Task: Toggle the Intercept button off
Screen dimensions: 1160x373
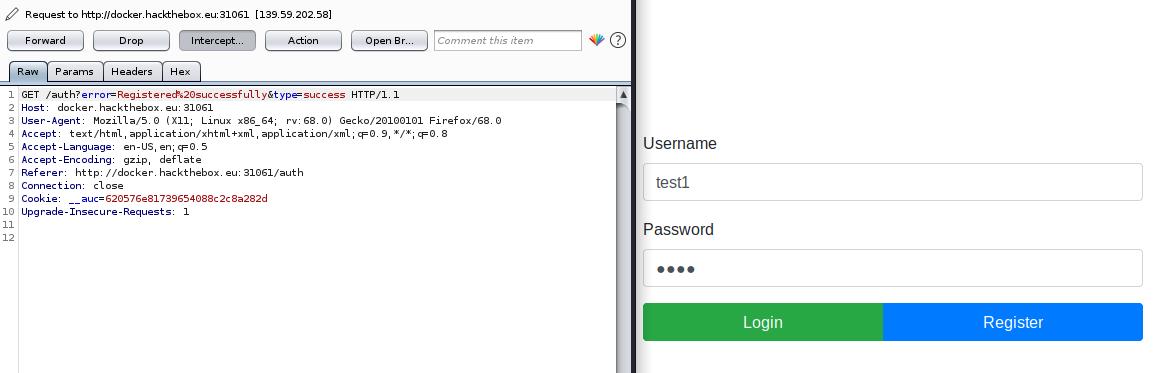Action: tap(218, 41)
